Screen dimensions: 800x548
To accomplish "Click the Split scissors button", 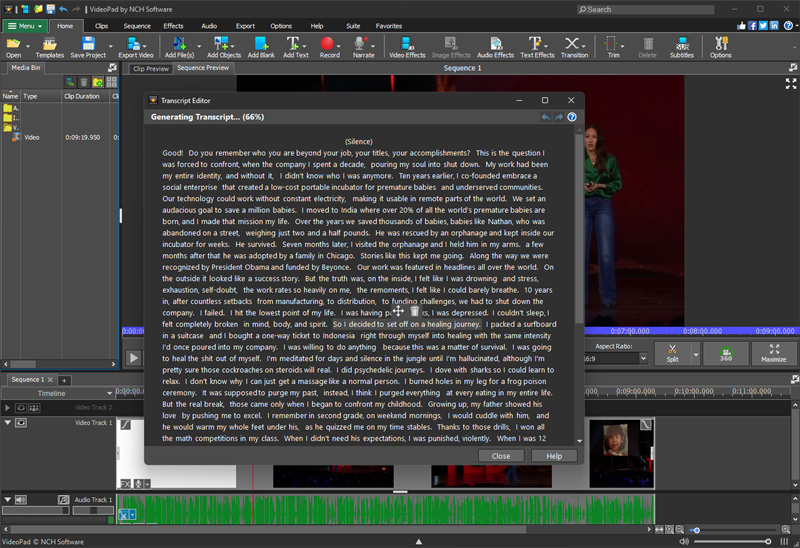I will [x=672, y=353].
